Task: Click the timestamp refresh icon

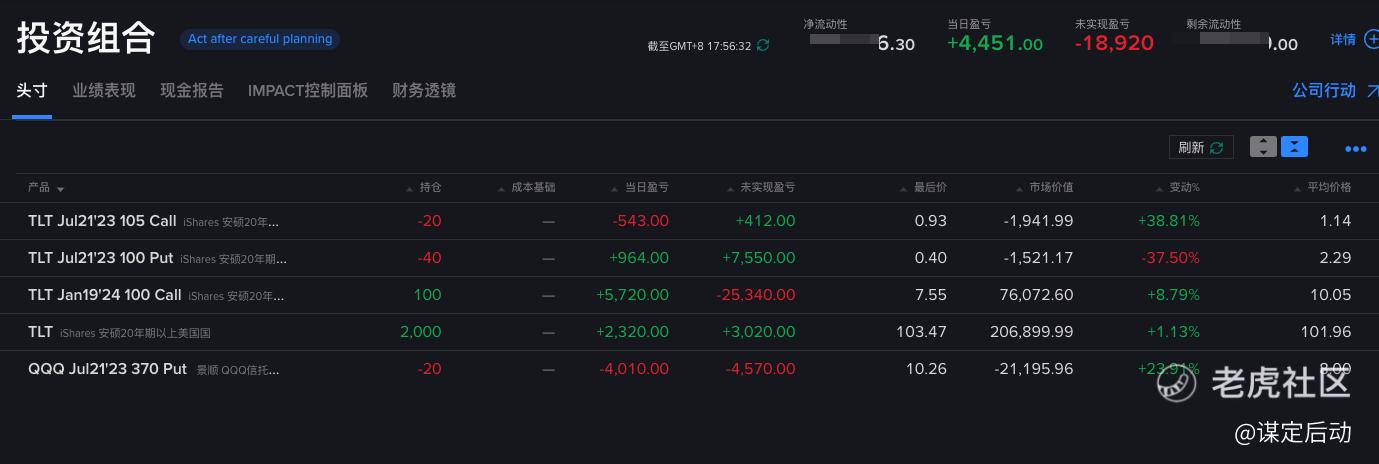Action: pyautogui.click(x=763, y=45)
